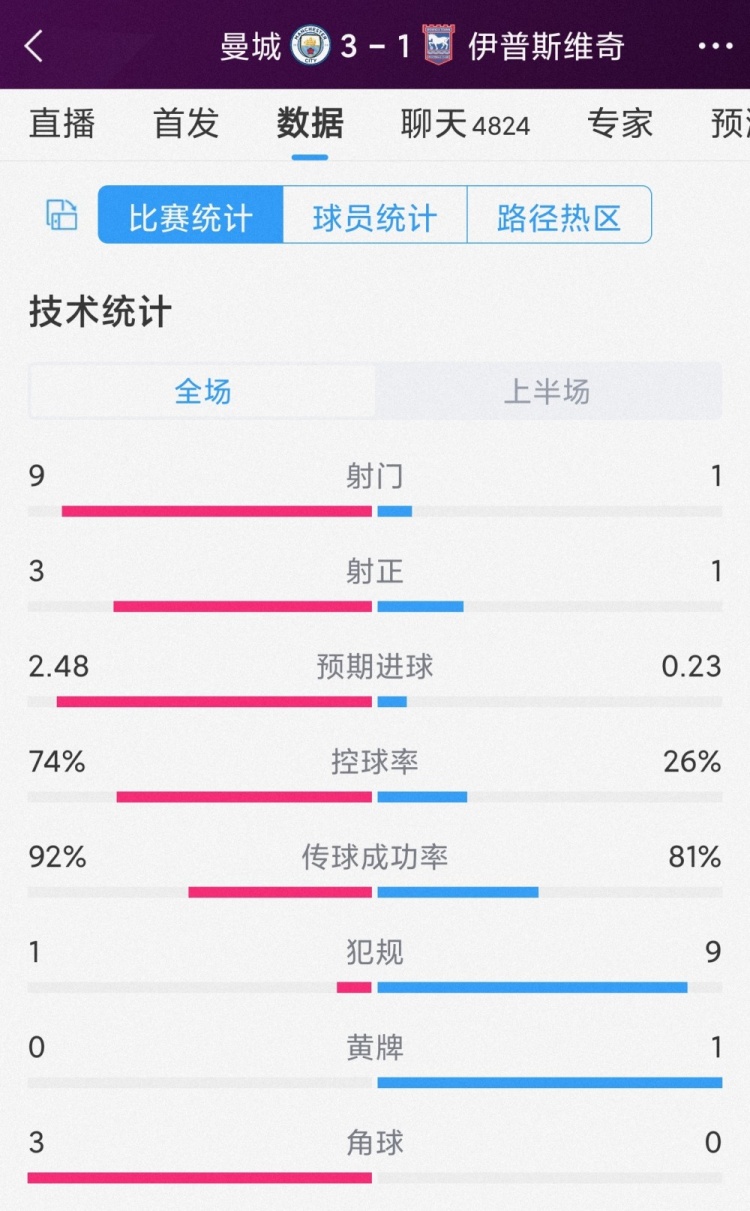
Task: Switch to the 直播 tab
Action: point(62,123)
